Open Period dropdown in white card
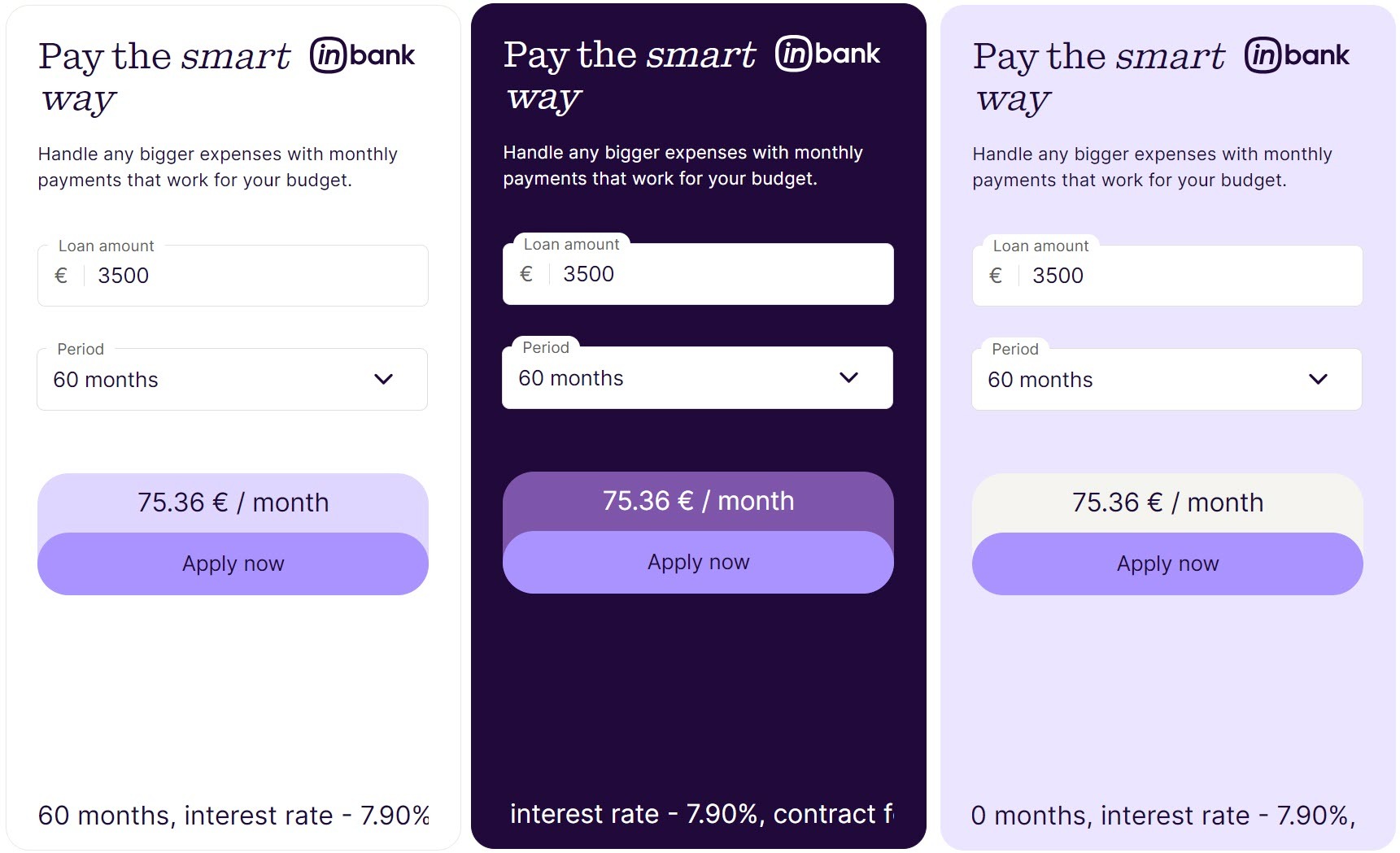1400x853 pixels. tap(232, 380)
